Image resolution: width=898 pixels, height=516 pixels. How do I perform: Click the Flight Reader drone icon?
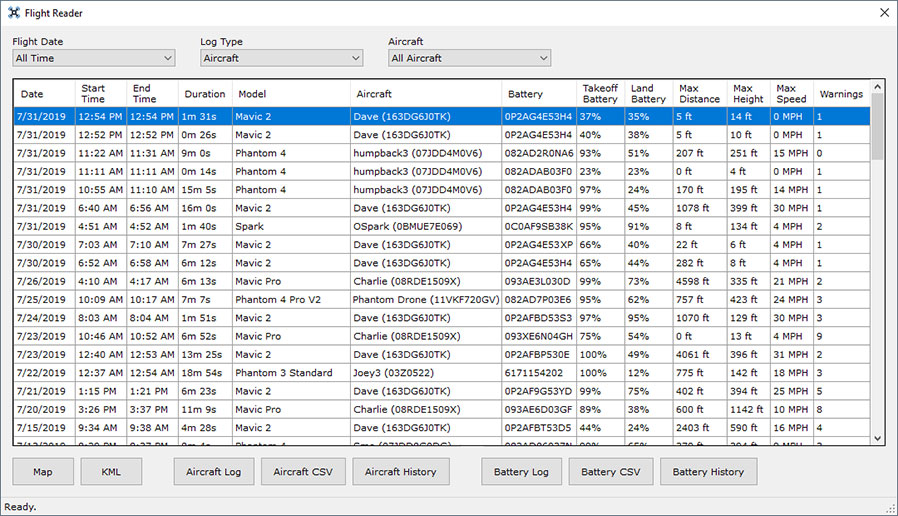14,13
